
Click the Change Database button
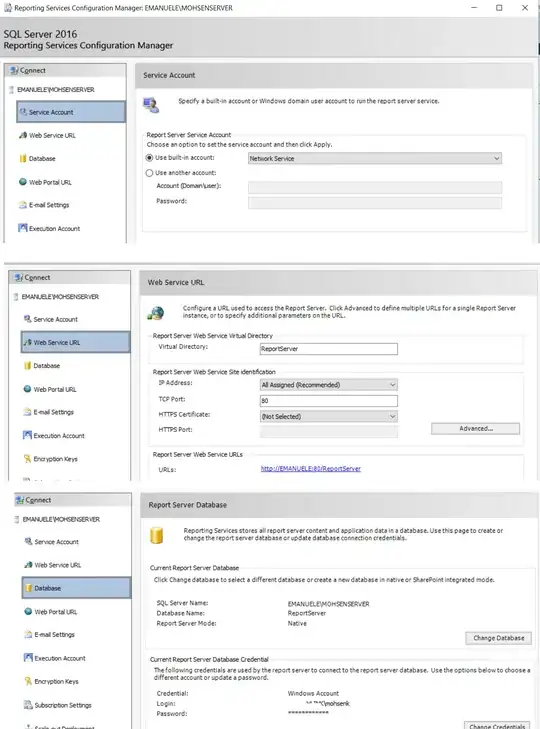coord(499,638)
